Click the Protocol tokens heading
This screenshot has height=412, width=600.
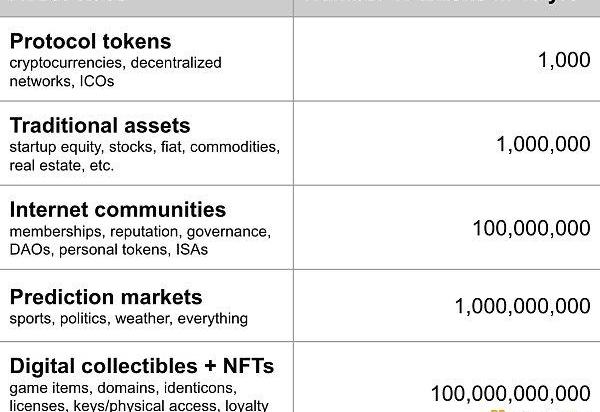[x=90, y=42]
